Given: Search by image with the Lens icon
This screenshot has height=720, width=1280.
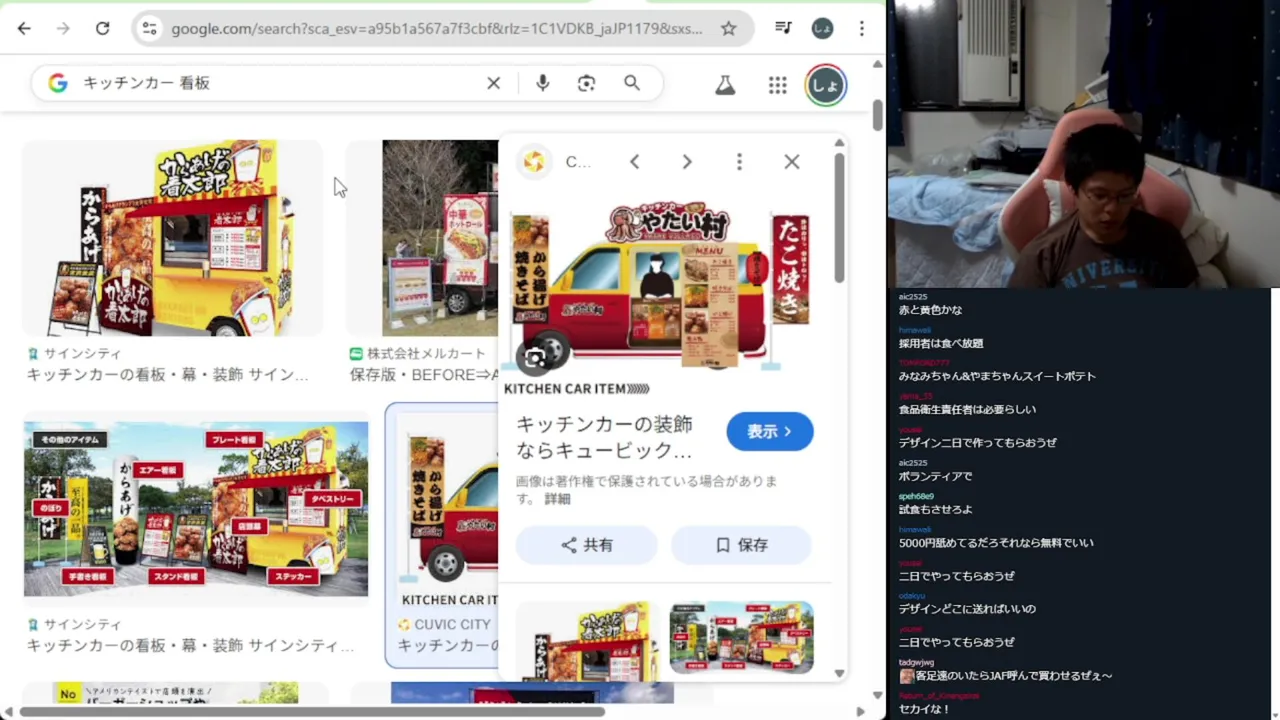Looking at the screenshot, I should point(587,83).
